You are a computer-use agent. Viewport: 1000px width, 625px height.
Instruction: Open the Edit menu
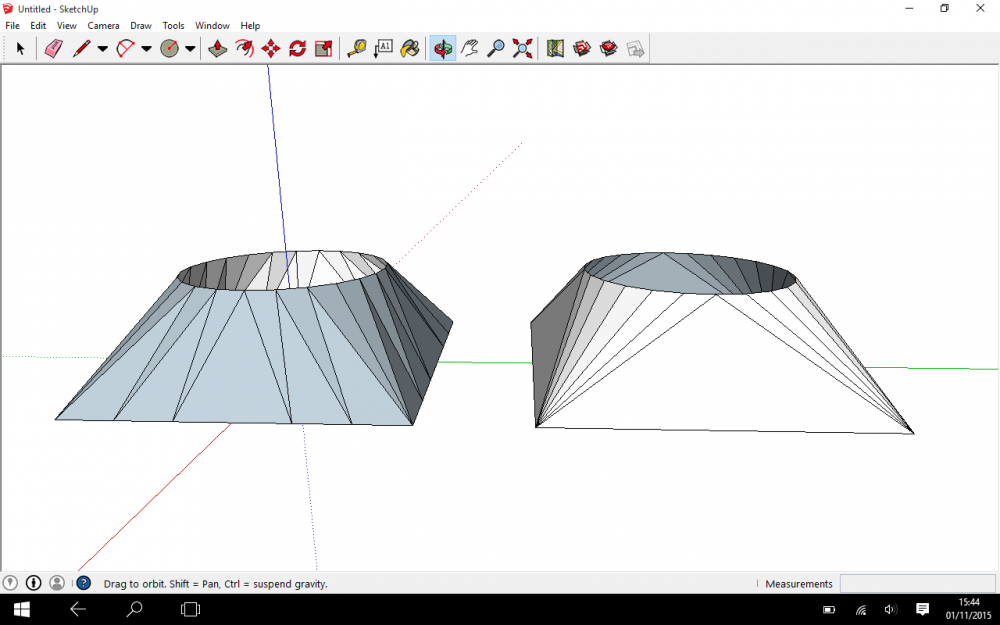[x=38, y=26]
